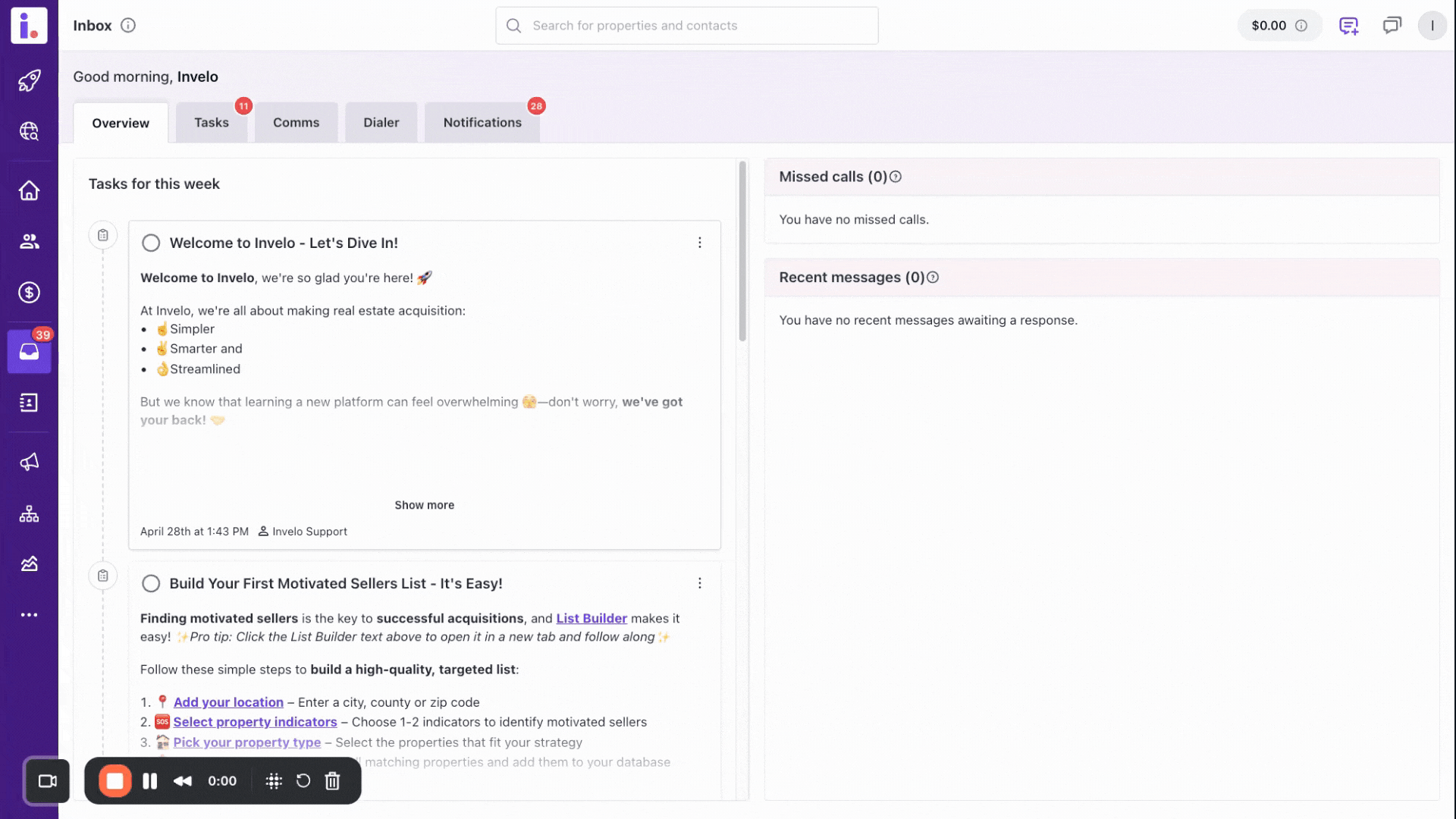Check off the Build Your First Motivated Sellers task
This screenshot has height=819, width=1456.
(151, 583)
